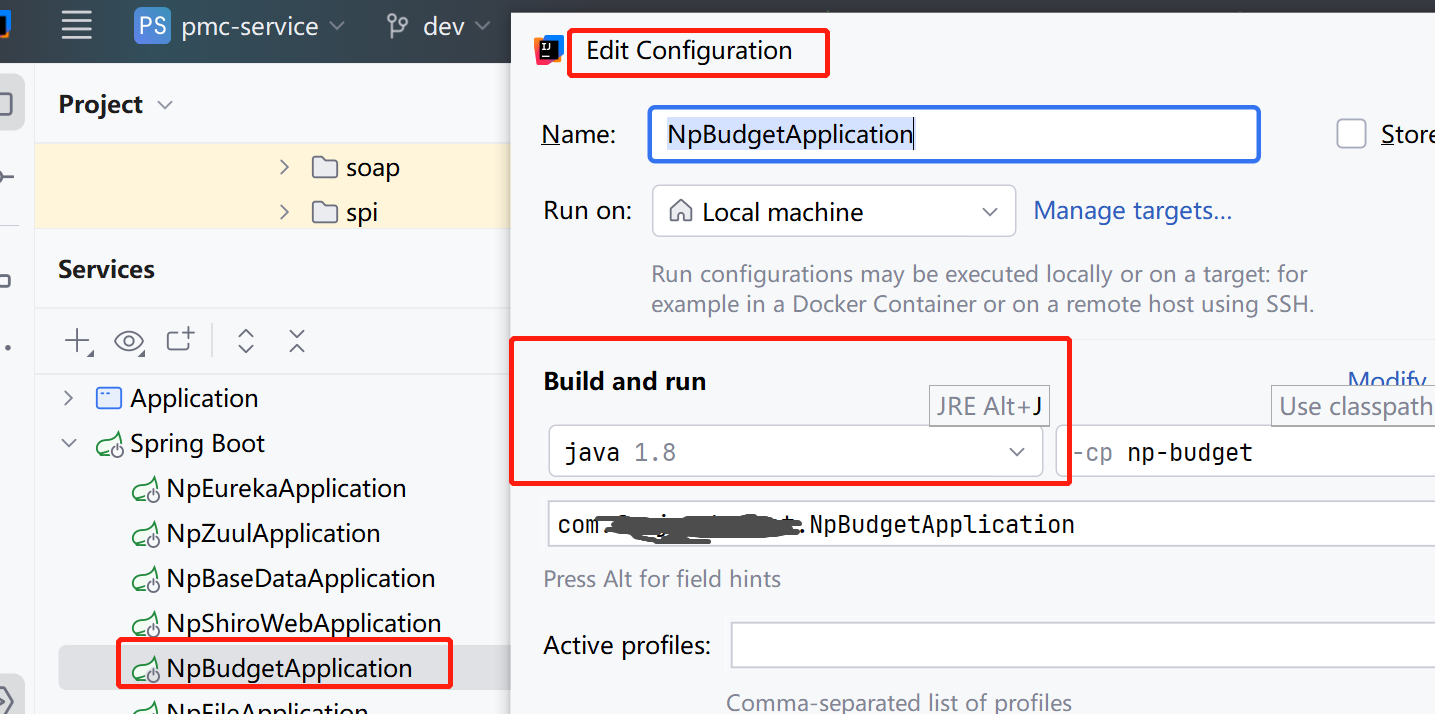Click the open in new tab icon
The height and width of the screenshot is (714, 1435).
[180, 340]
